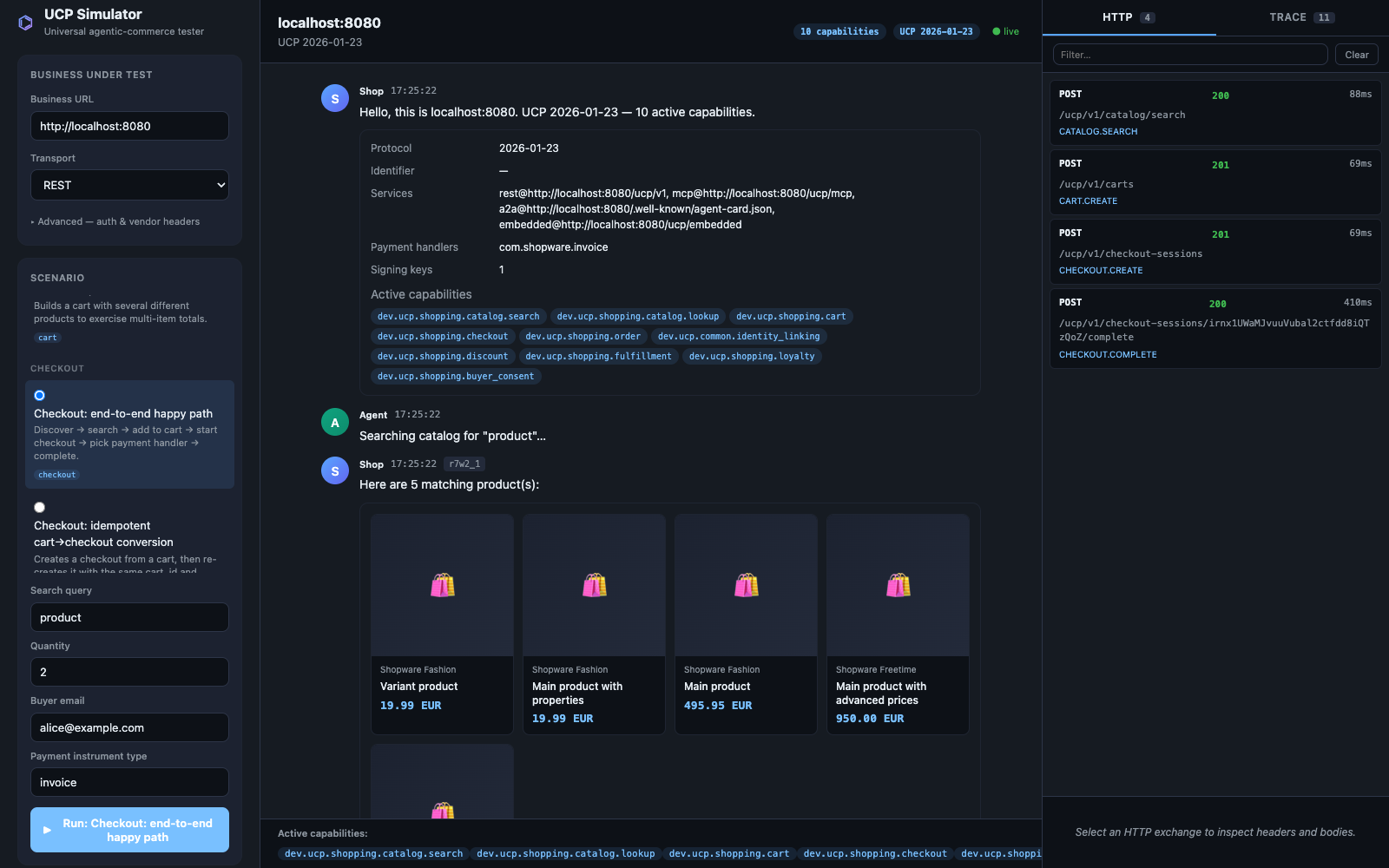This screenshot has height=868, width=1389.
Task: Click dev.ucp.shopping.cart chip in message
Action: 791,316
